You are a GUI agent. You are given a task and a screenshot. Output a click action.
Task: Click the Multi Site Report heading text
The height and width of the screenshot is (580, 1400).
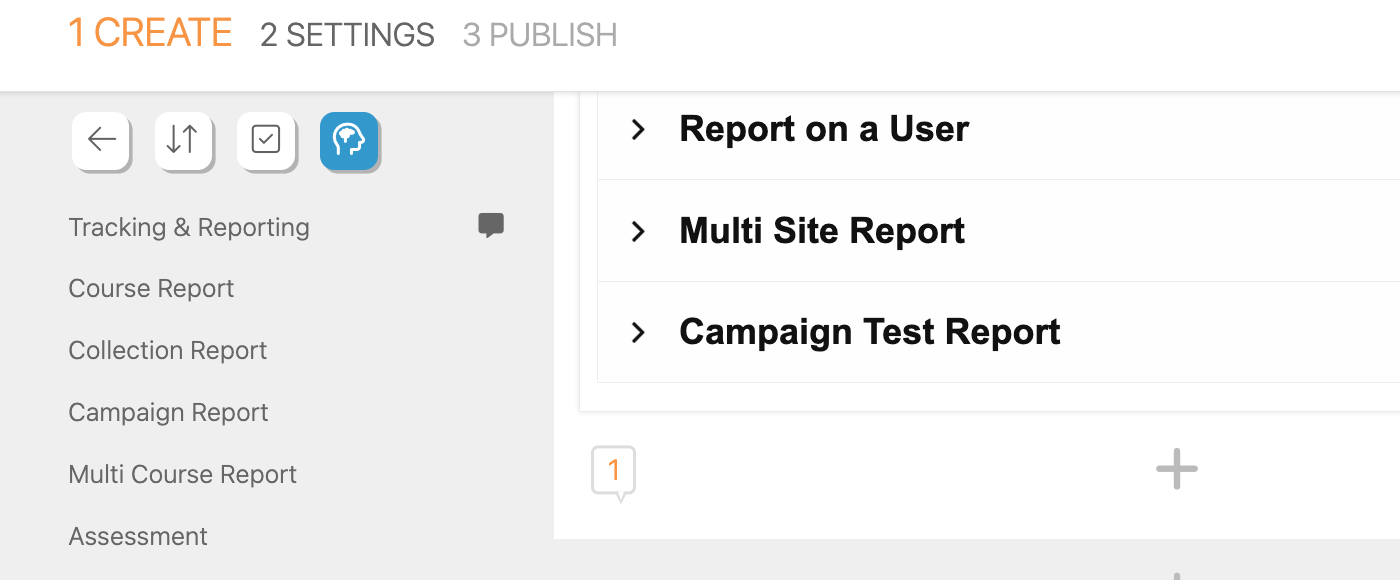[822, 232]
